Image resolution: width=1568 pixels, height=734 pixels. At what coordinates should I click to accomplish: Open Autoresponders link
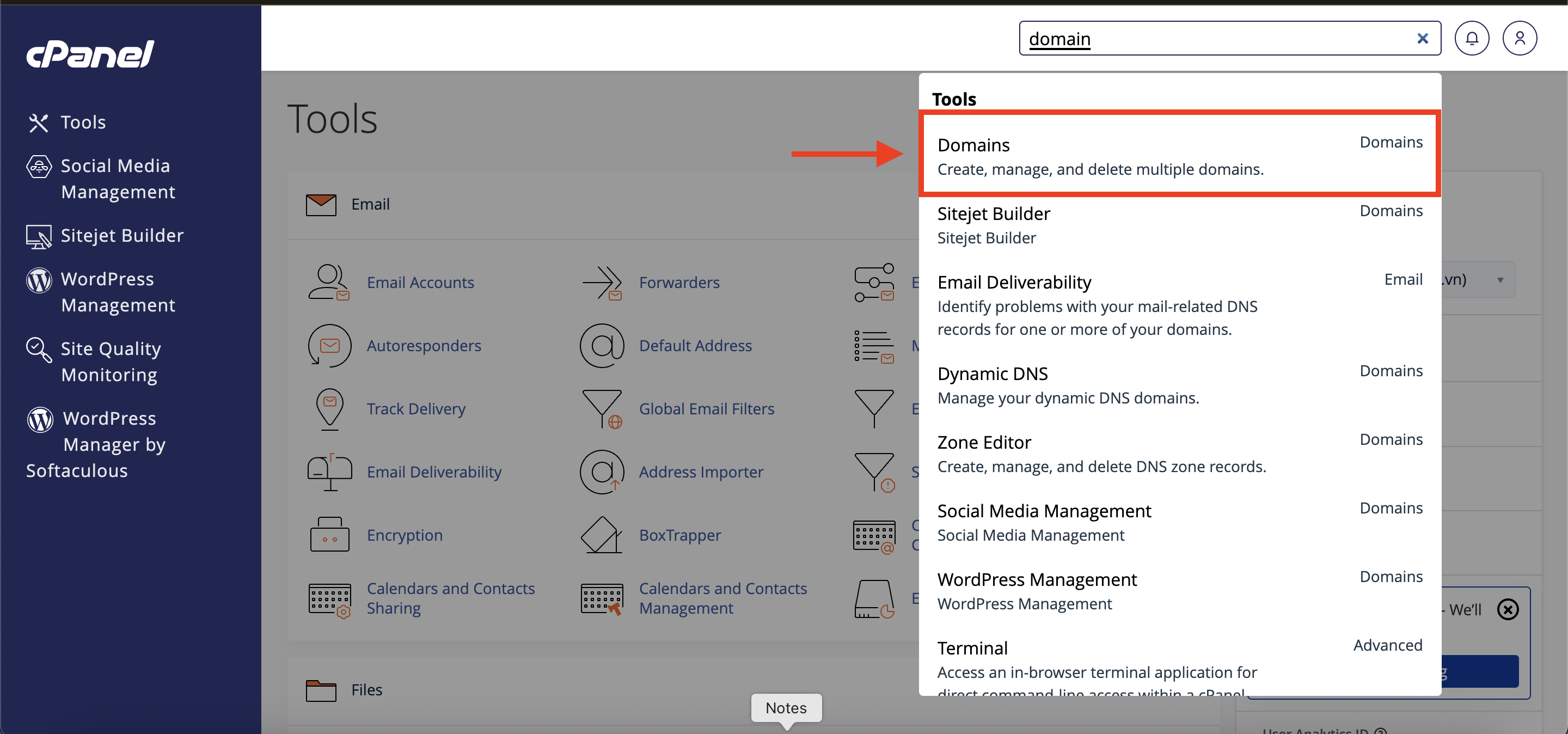click(x=424, y=346)
